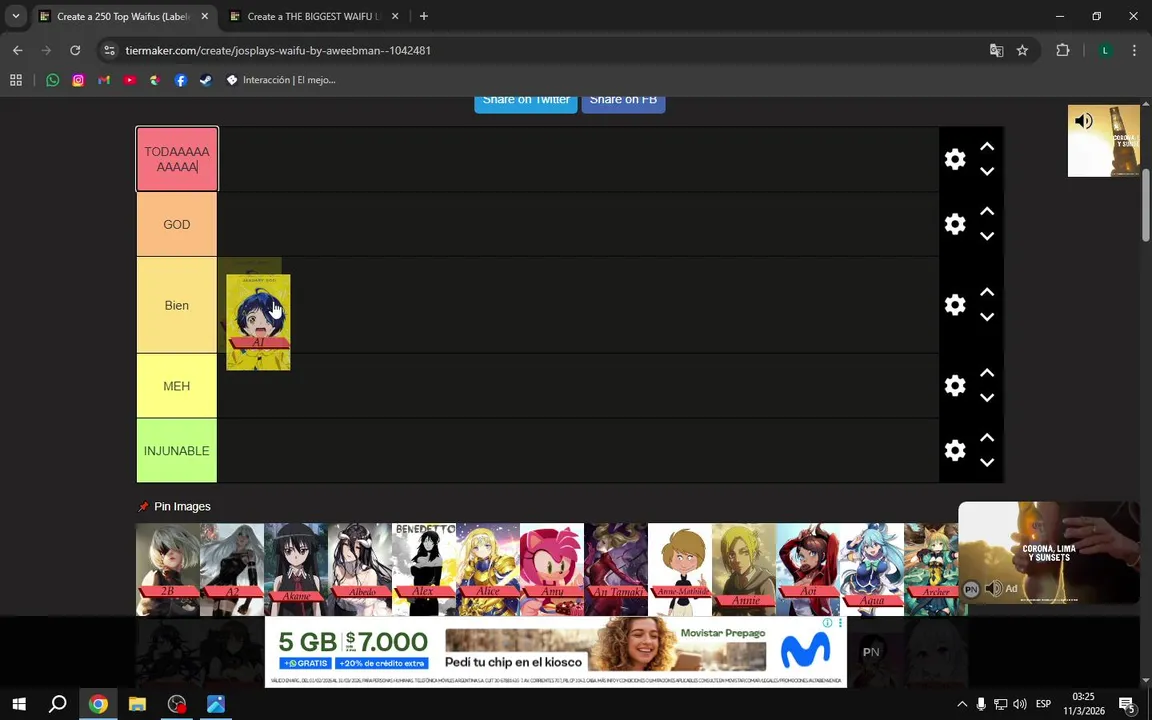Close the 250 Top Waifus tab
The image size is (1152, 720).
(x=205, y=16)
